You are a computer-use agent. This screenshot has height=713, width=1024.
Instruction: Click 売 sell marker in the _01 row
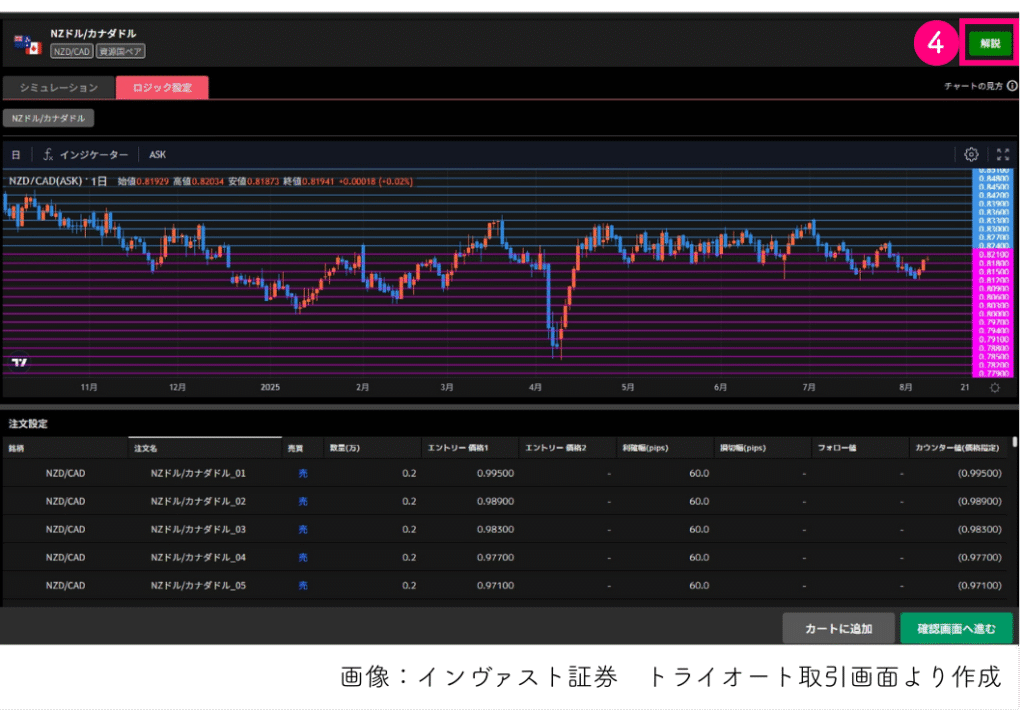click(303, 473)
